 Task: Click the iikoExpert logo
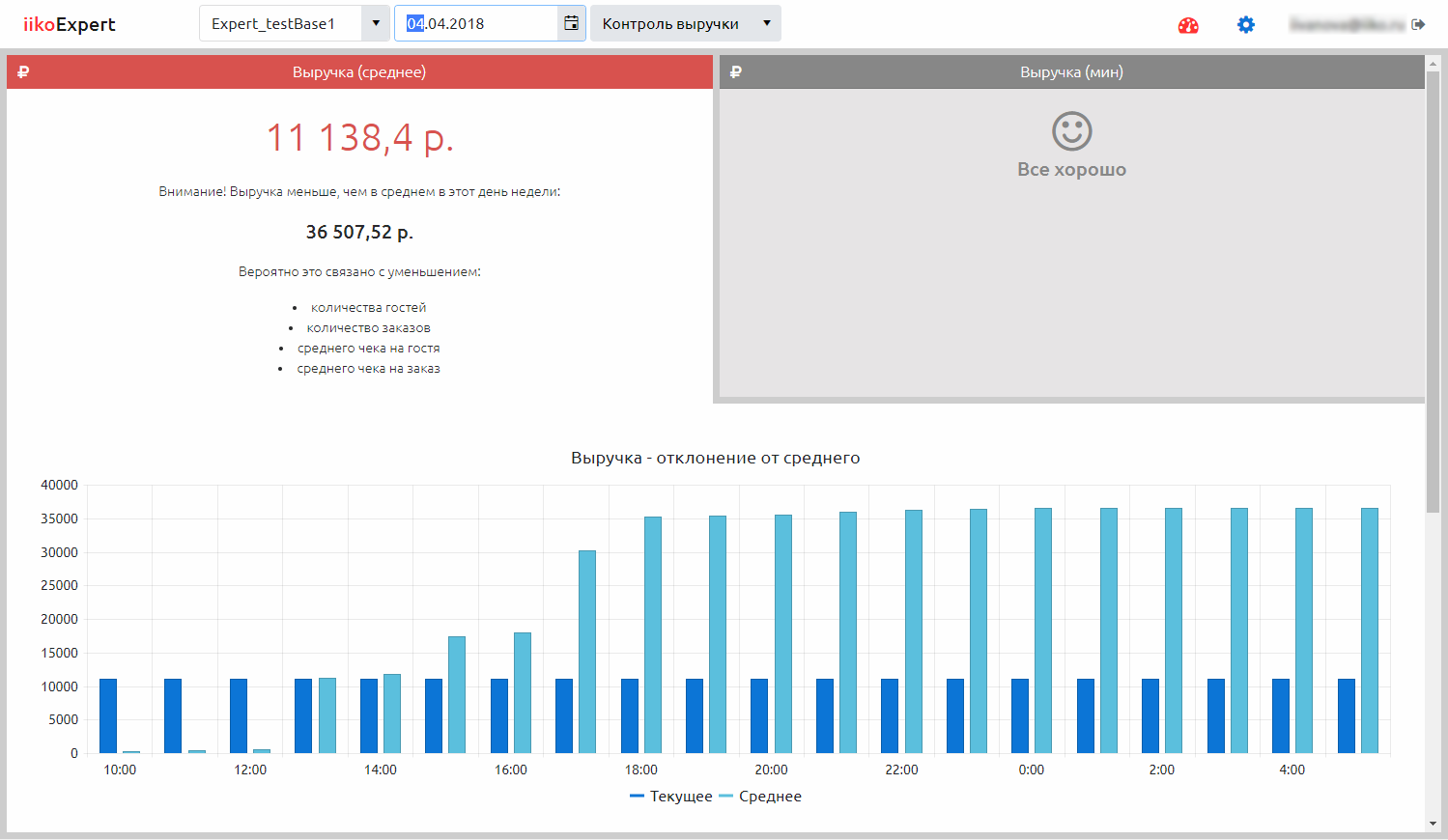click(x=70, y=24)
